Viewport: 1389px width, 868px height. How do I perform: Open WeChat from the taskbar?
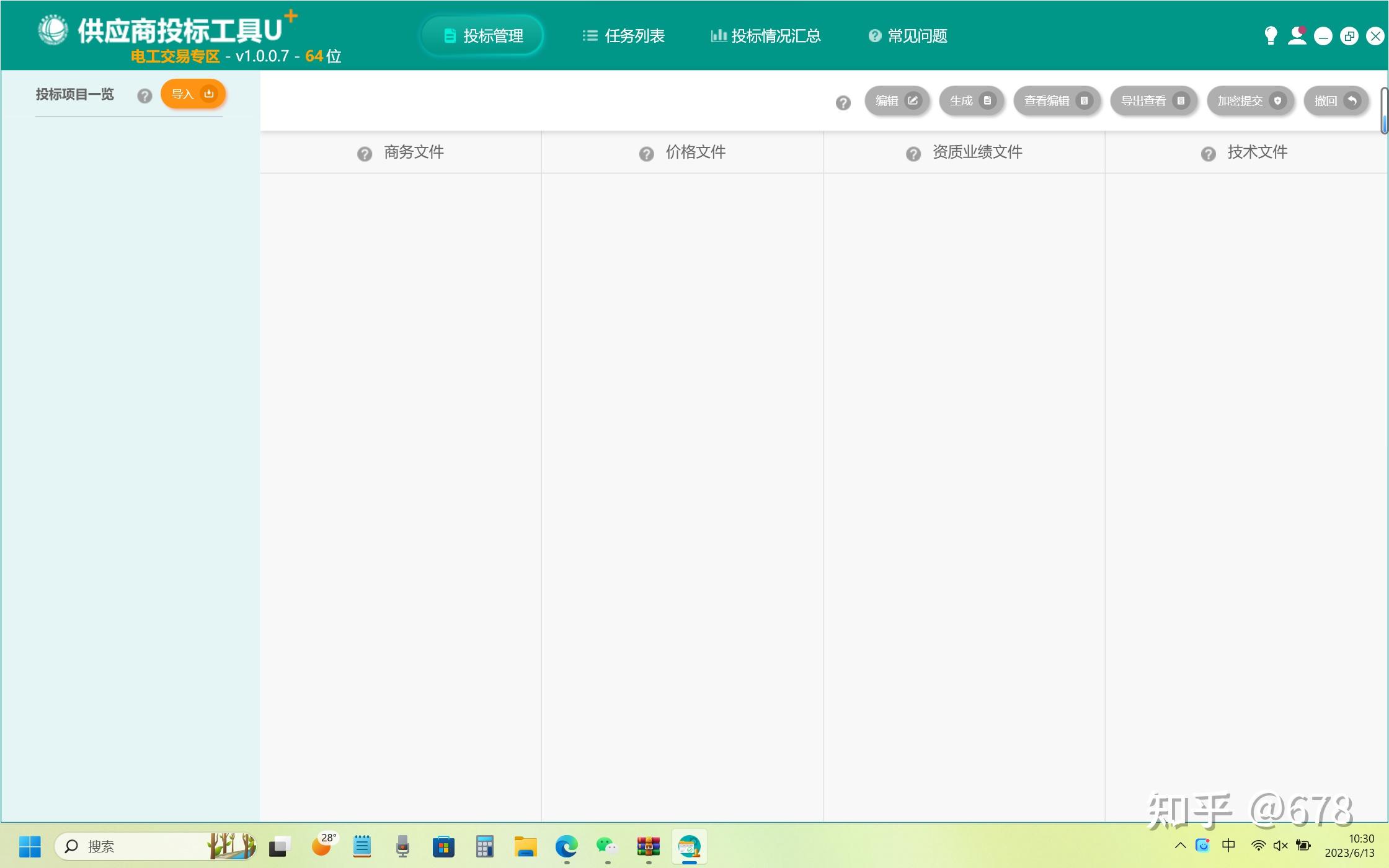pos(606,846)
